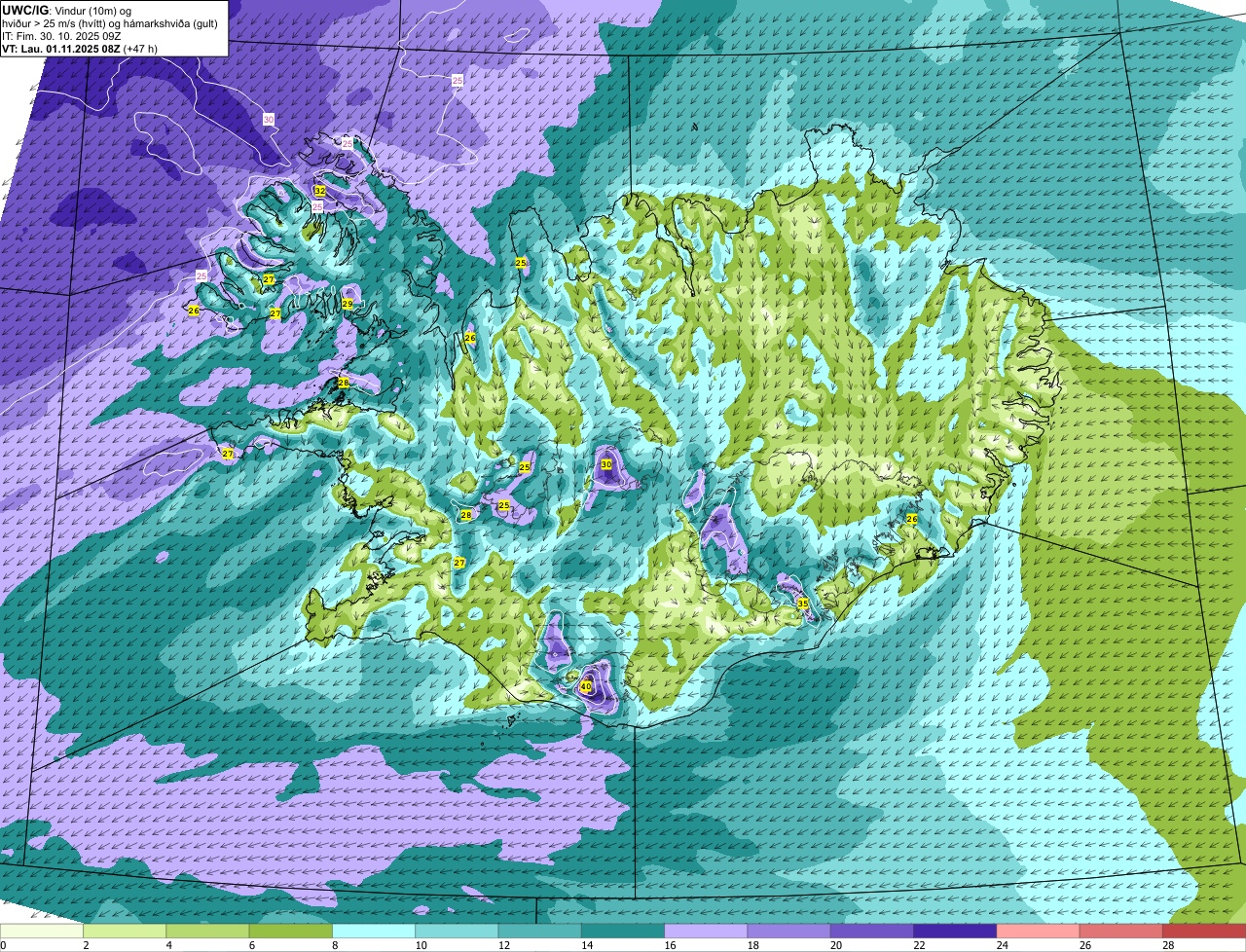Click the title text 'UWC/IG: Vindur (10m) og'
Image resolution: width=1246 pixels, height=952 pixels.
point(67,10)
